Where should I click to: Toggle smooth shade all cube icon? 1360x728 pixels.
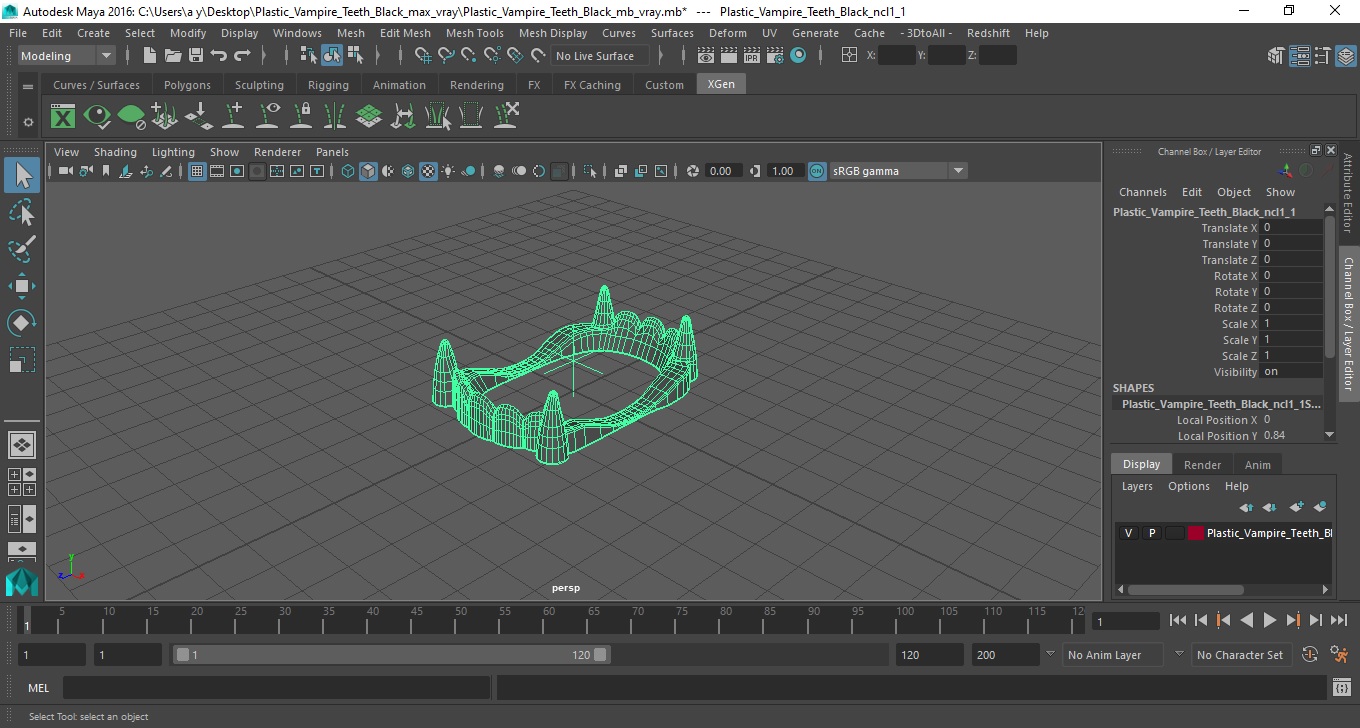368,171
